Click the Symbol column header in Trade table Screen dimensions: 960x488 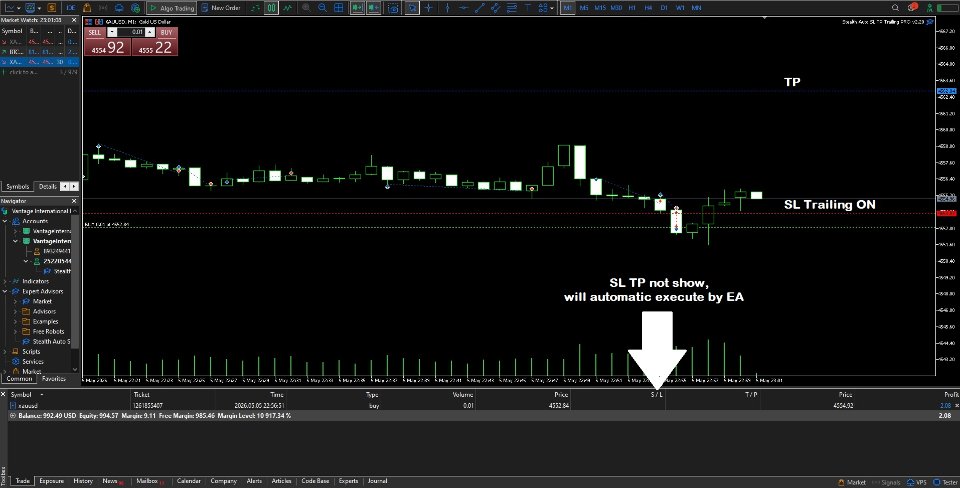point(21,395)
